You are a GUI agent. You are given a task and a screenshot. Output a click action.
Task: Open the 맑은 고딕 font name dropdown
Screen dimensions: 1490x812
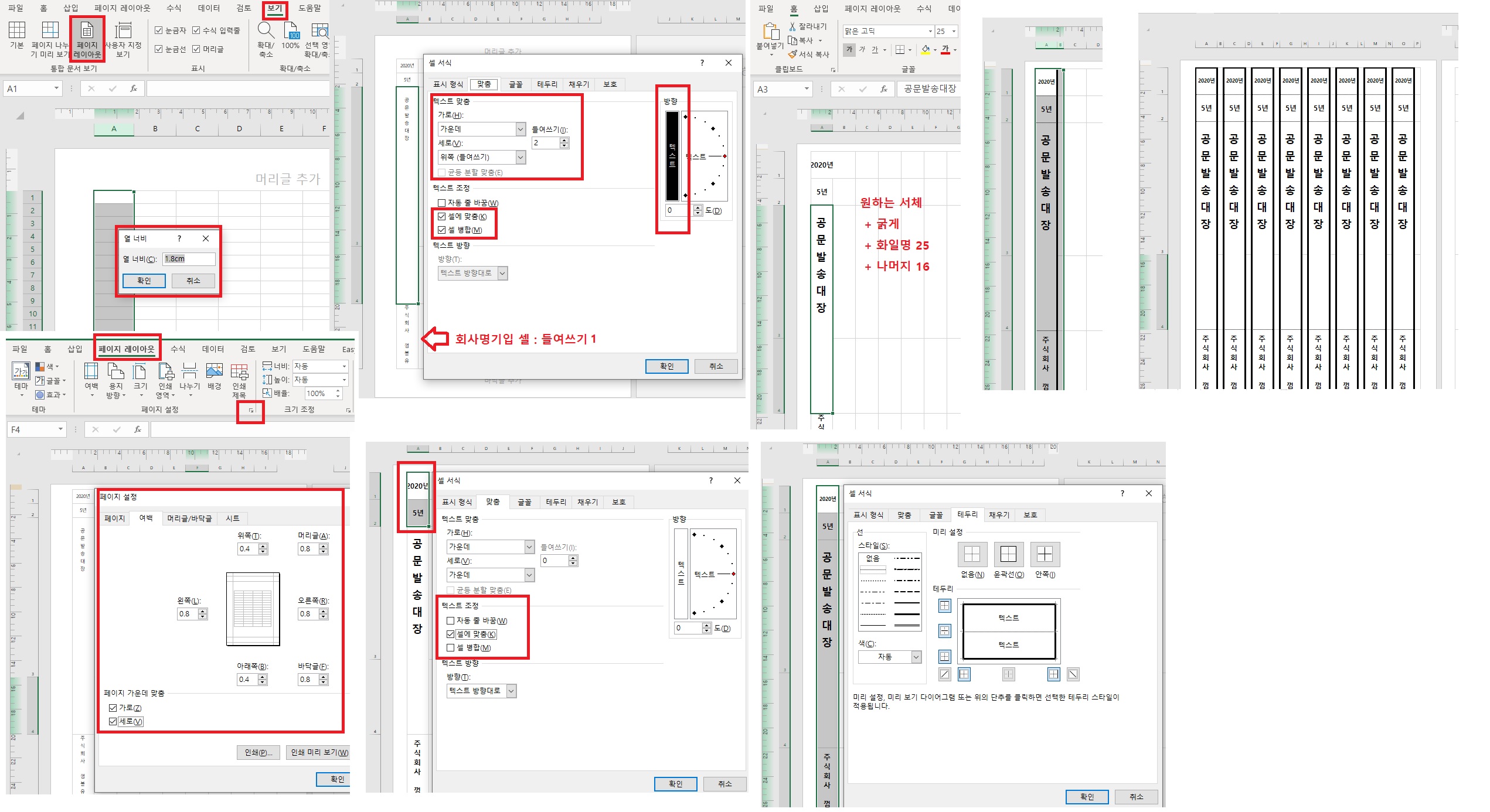click(x=930, y=32)
